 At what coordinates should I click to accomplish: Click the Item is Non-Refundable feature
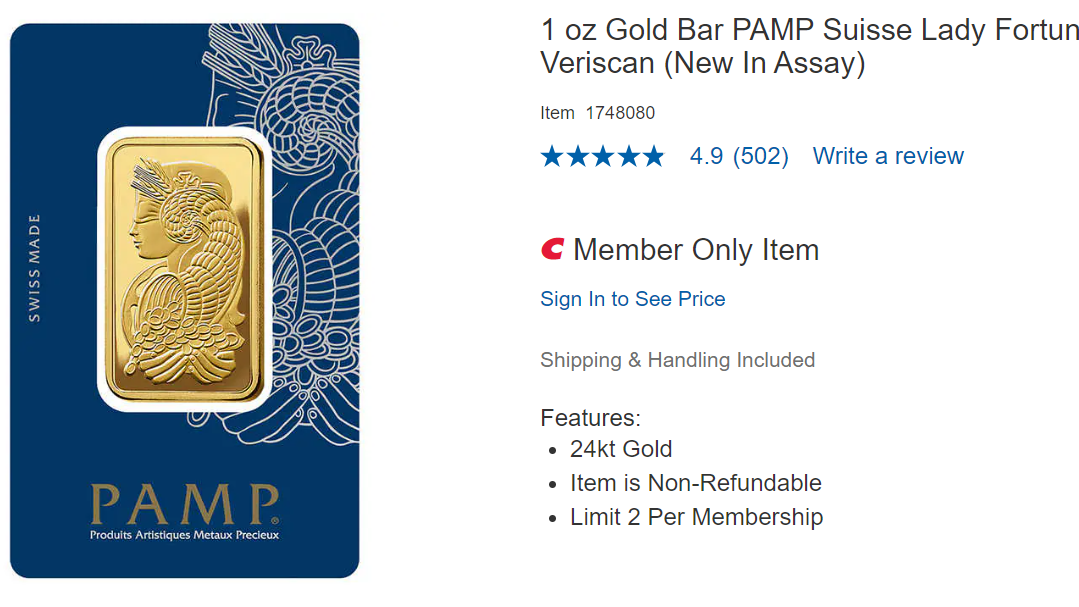tap(695, 483)
